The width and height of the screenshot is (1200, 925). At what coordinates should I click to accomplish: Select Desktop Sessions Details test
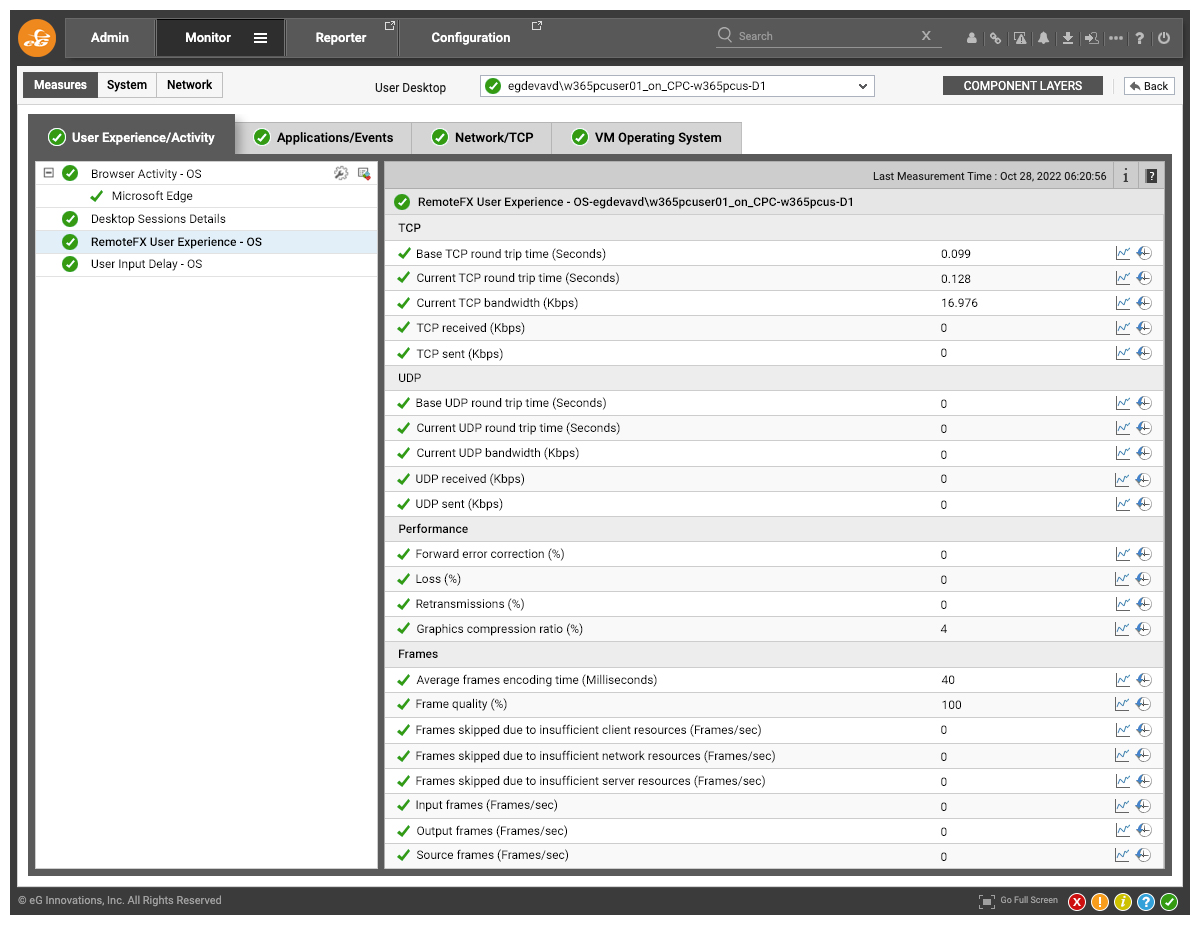pyautogui.click(x=158, y=219)
